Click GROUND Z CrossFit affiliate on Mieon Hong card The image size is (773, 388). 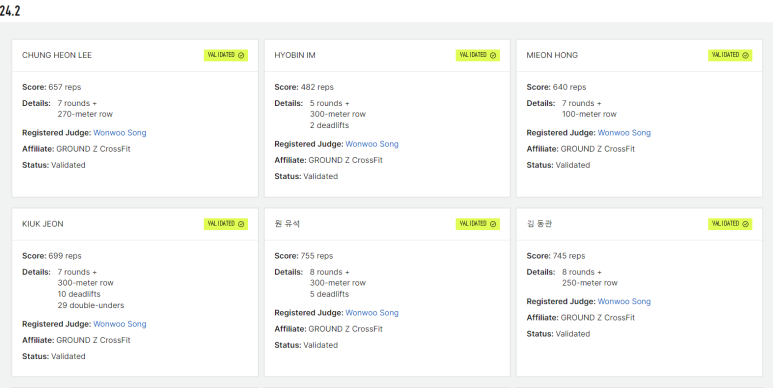pyautogui.click(x=597, y=149)
